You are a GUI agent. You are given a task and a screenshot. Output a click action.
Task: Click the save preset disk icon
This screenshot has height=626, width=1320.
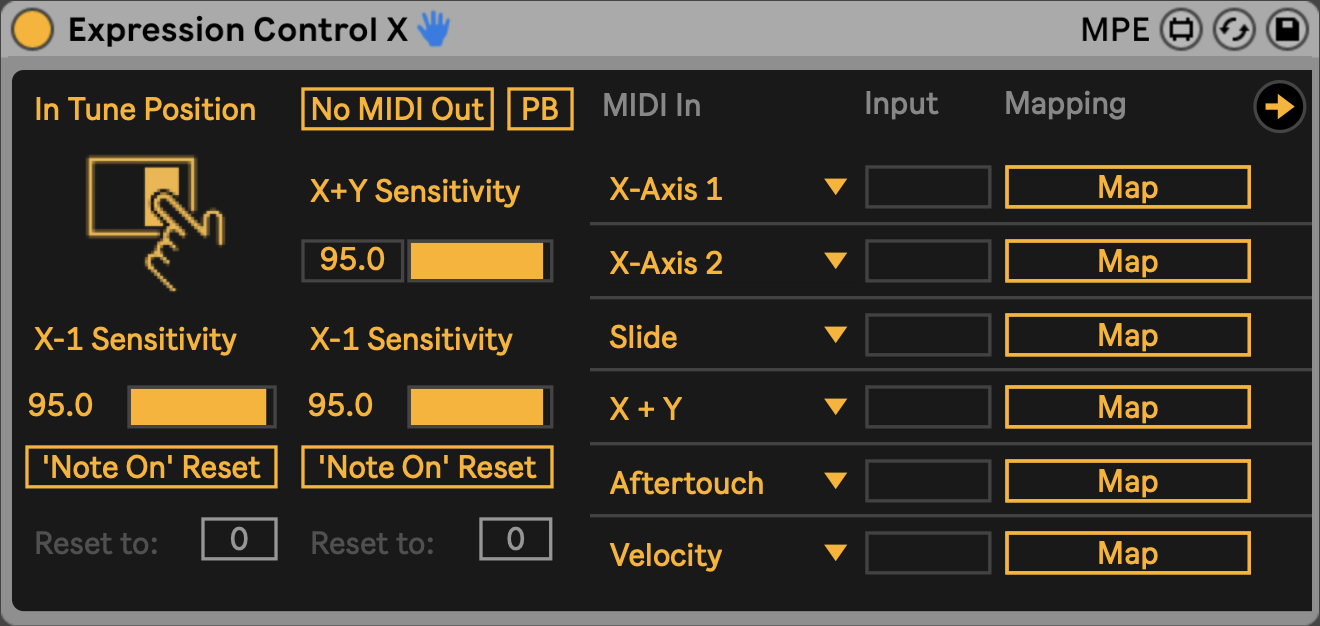point(1287,30)
